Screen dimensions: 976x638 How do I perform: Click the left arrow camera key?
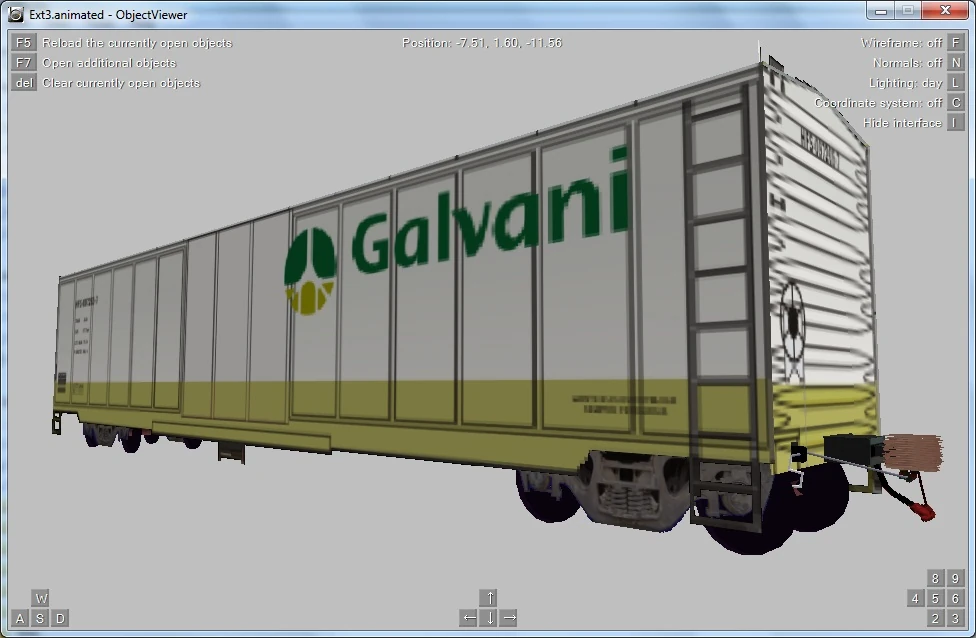click(469, 618)
